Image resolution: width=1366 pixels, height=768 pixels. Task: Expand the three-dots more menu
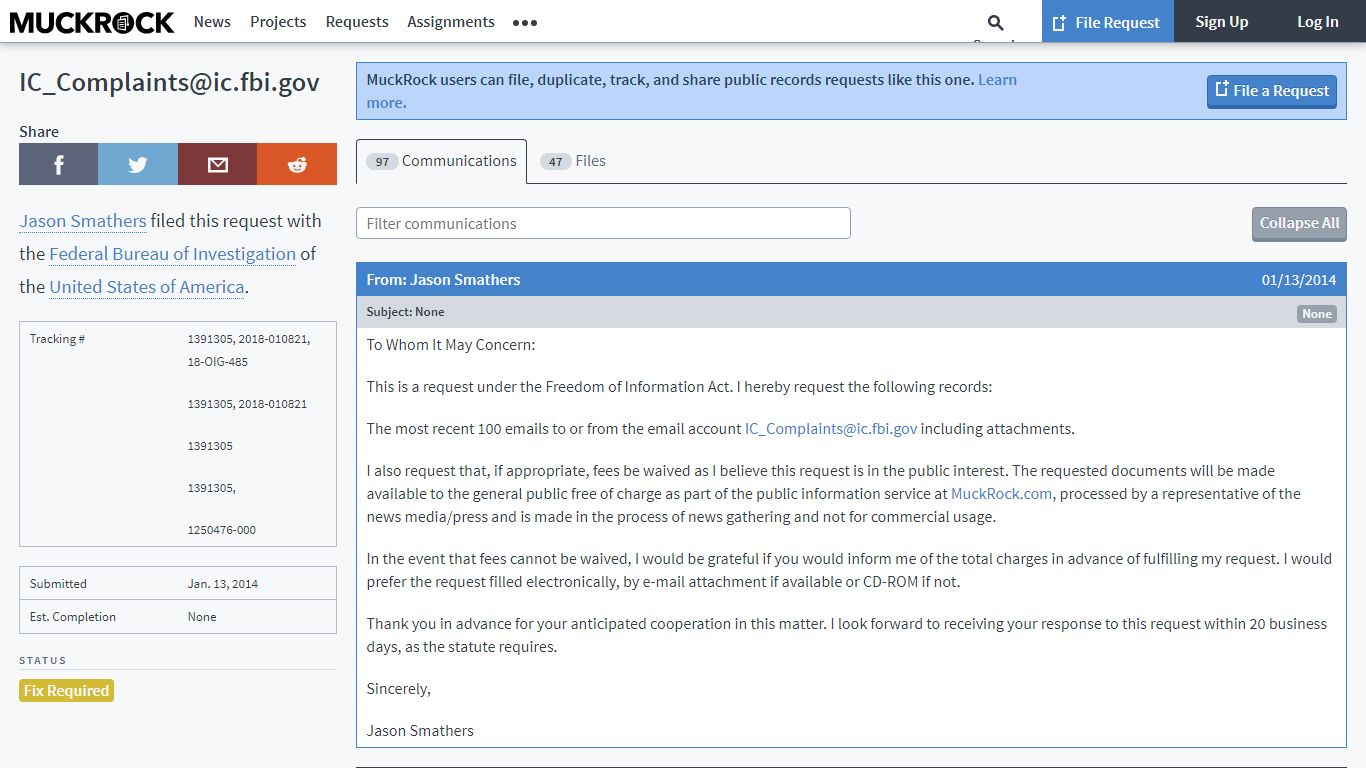tap(525, 22)
